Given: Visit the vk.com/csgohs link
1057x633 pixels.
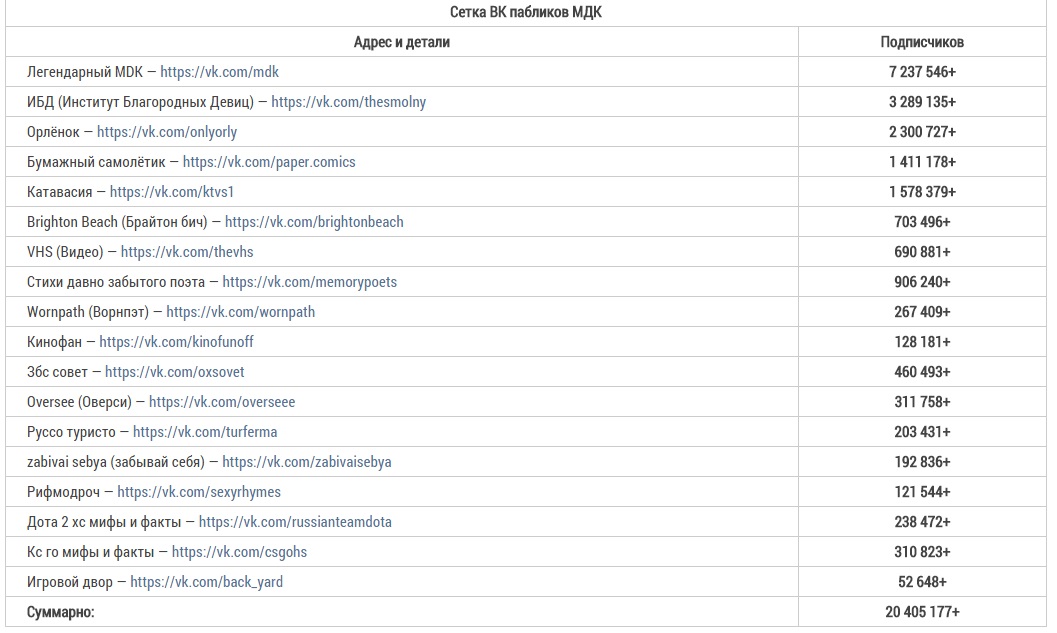Looking at the screenshot, I should [239, 552].
